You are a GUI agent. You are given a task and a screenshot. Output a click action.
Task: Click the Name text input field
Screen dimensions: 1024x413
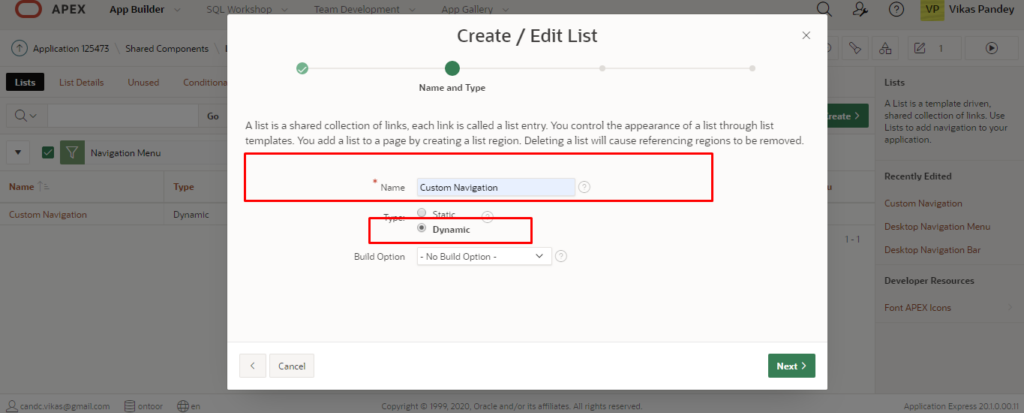[x=496, y=188]
